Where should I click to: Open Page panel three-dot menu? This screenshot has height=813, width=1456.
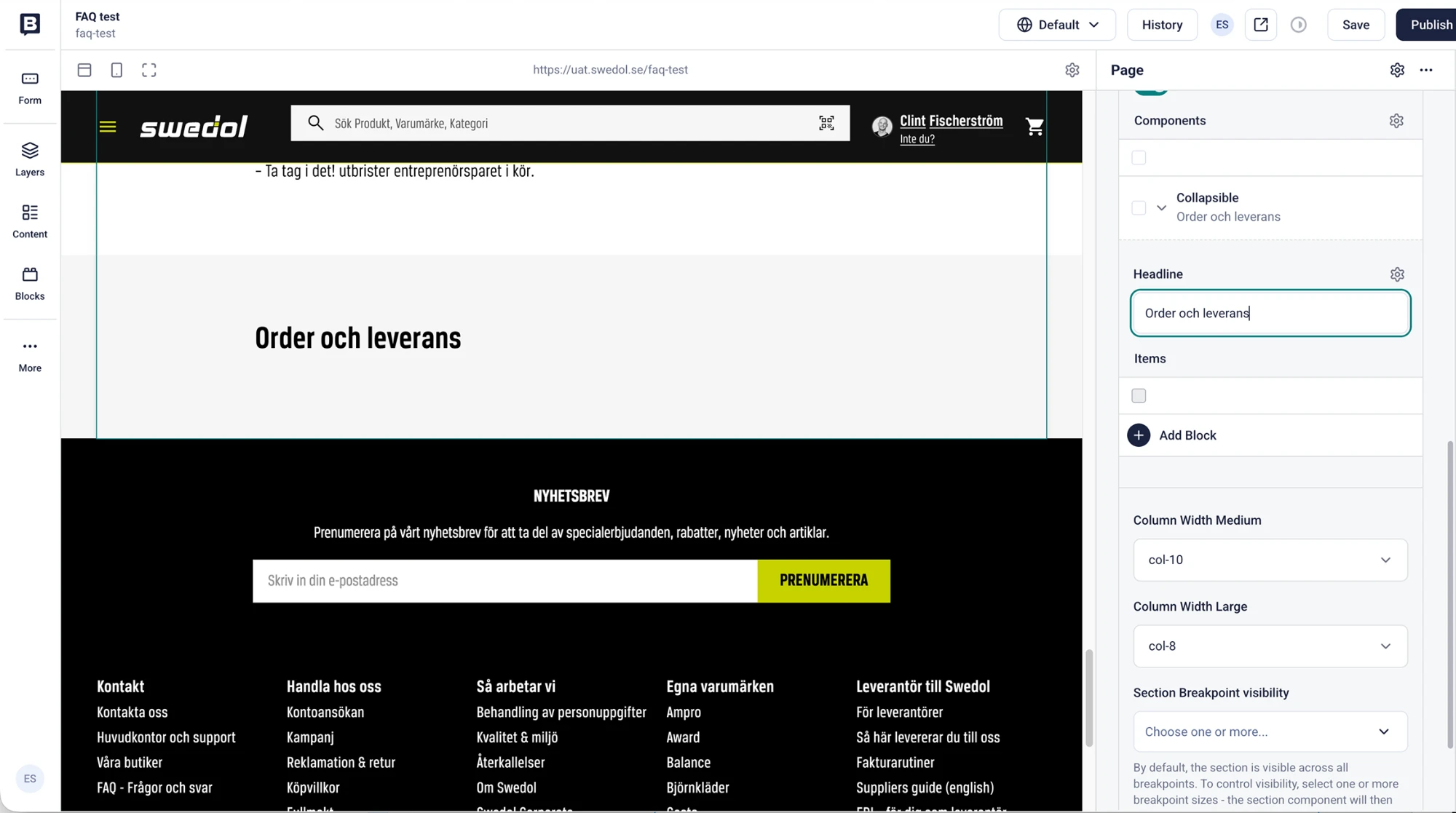[x=1426, y=70]
